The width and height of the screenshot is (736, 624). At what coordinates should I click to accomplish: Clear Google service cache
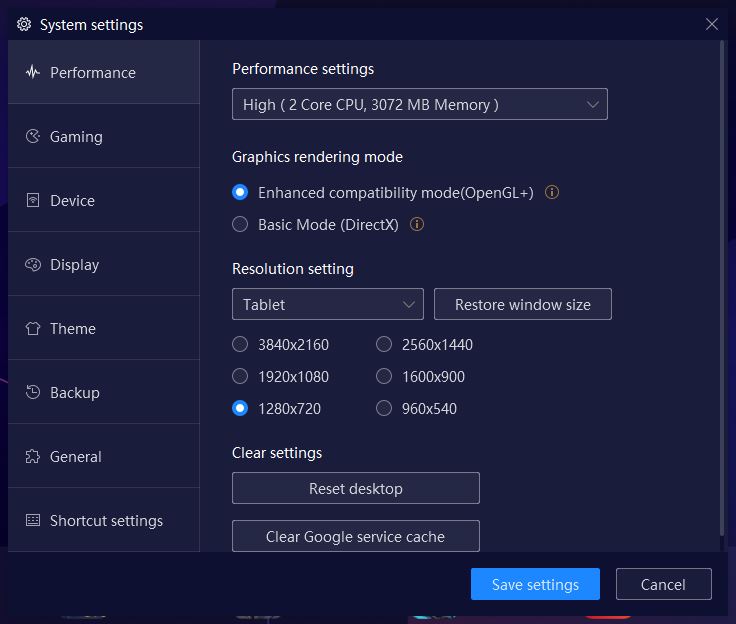tap(356, 536)
